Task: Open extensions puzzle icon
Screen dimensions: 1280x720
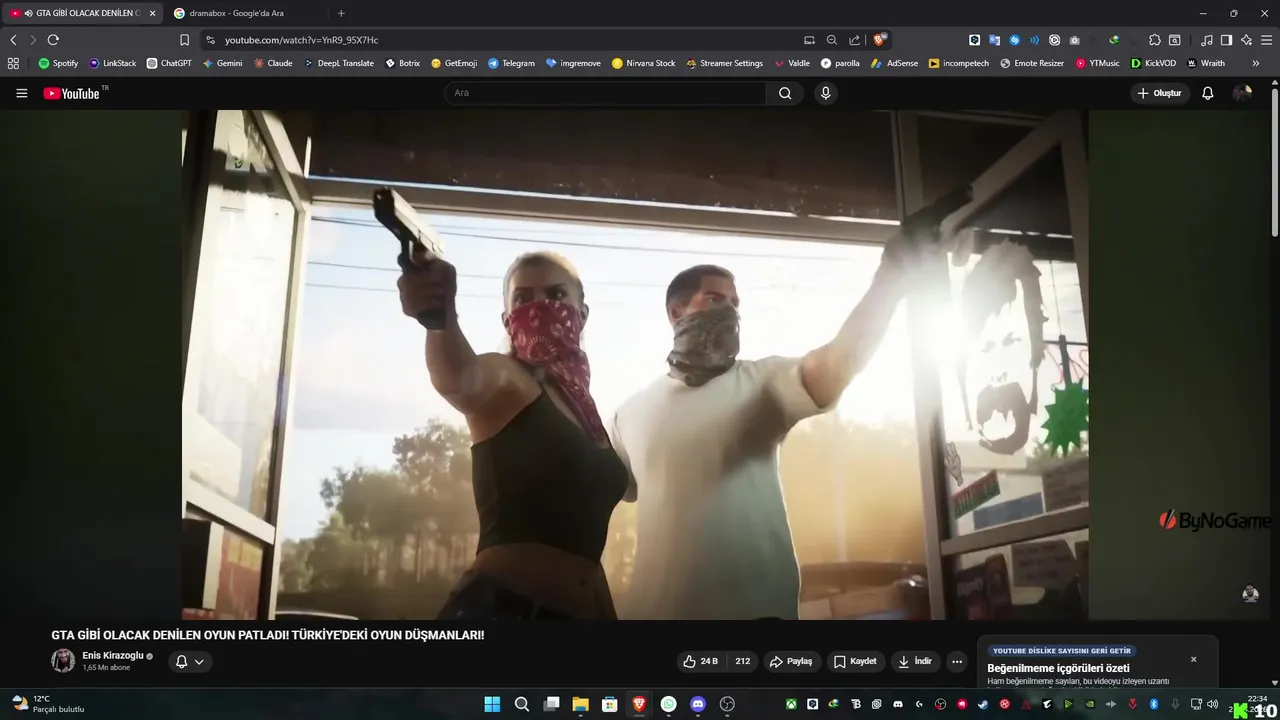Action: [x=1155, y=40]
